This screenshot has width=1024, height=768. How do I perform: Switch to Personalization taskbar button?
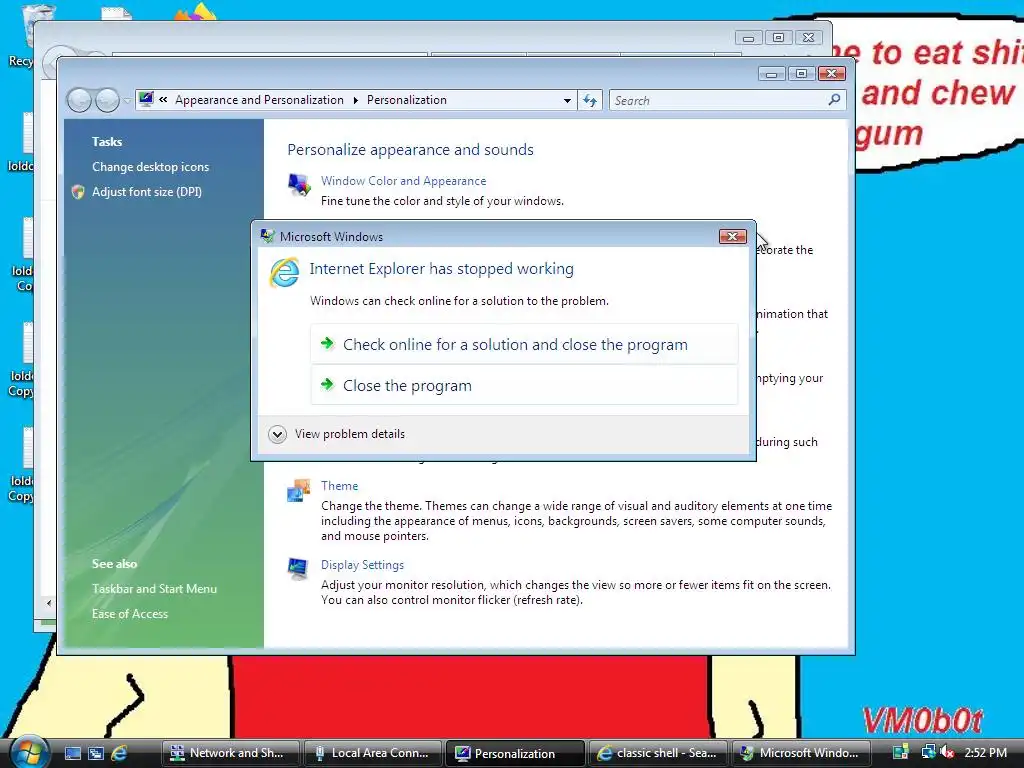(515, 753)
